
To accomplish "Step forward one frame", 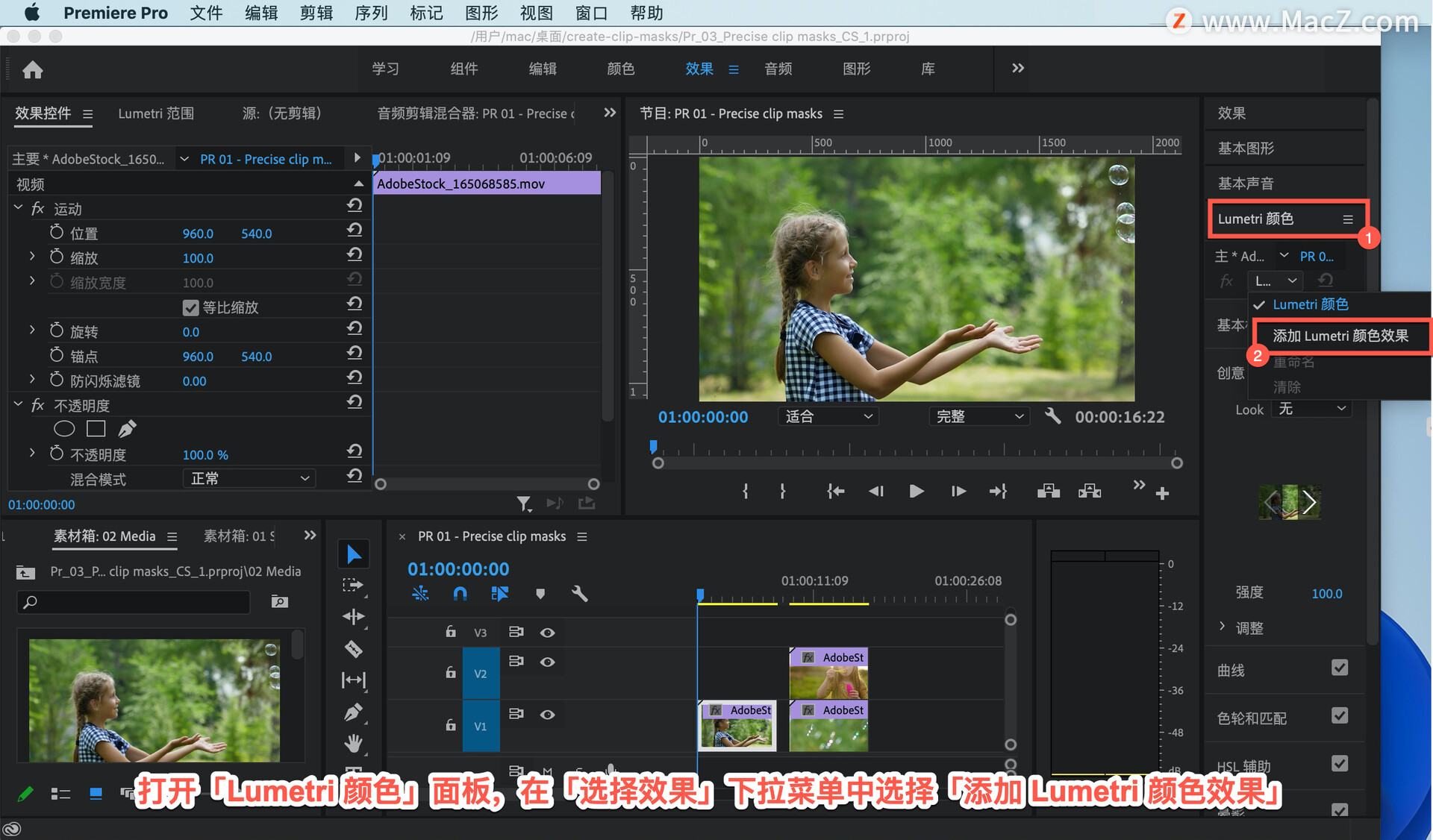I will click(958, 491).
